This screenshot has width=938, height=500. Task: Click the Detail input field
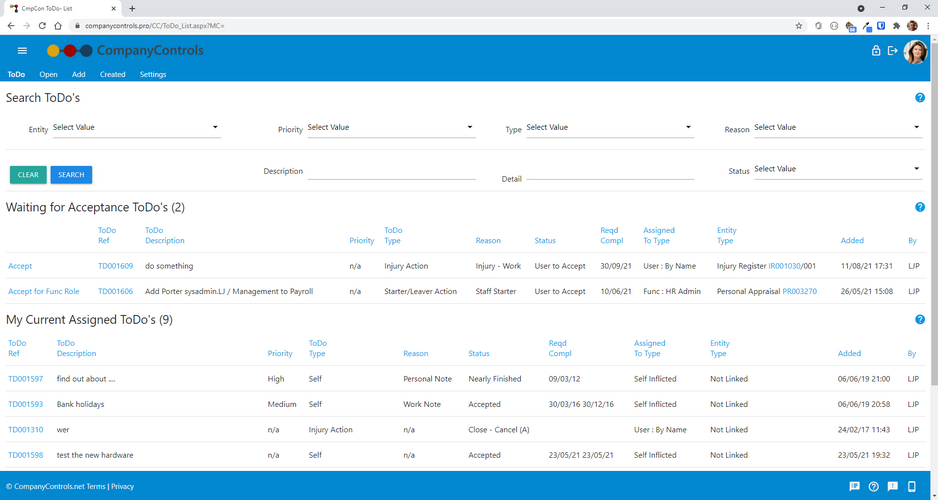coord(610,172)
